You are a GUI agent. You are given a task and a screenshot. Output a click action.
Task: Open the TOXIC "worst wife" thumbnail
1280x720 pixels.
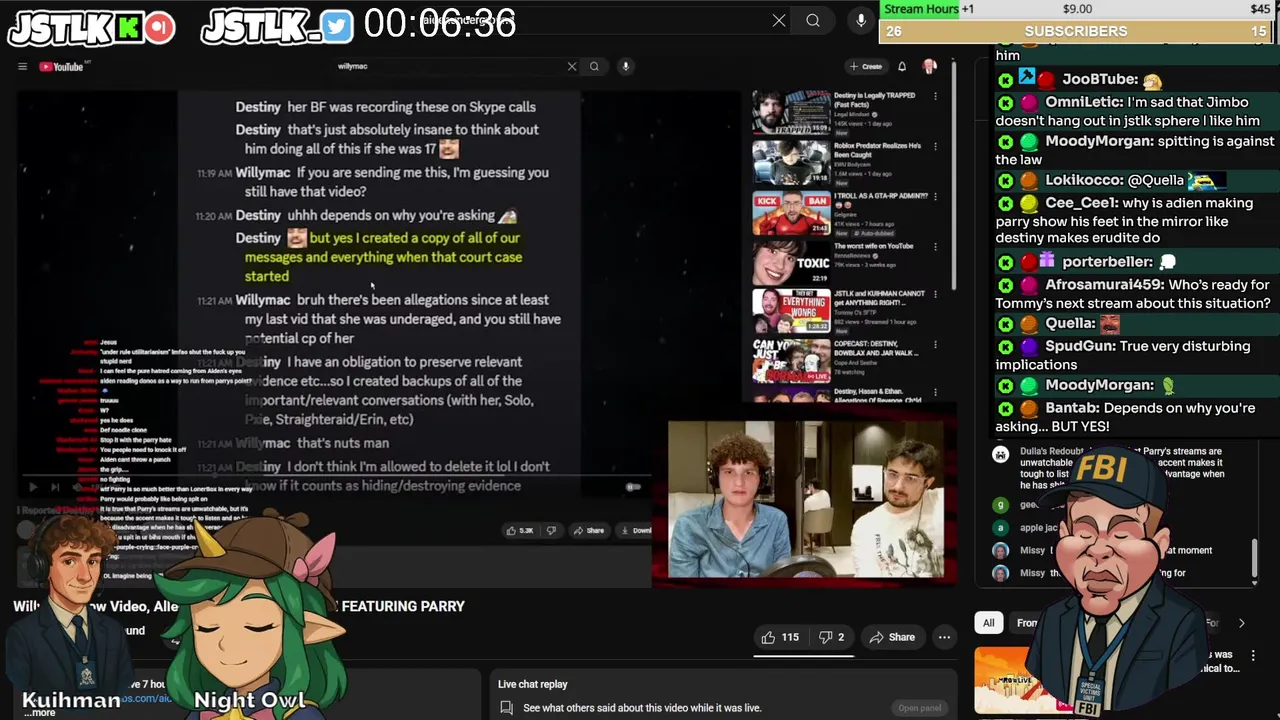[x=791, y=264]
